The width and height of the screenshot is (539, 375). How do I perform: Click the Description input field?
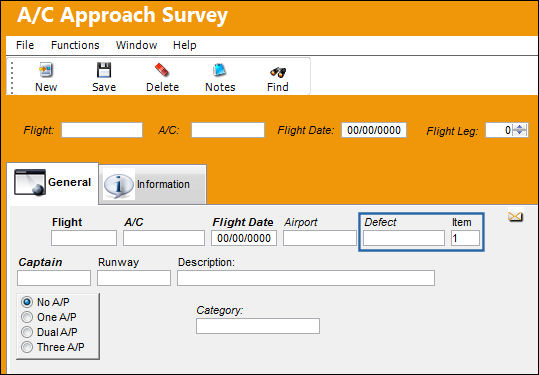(306, 278)
